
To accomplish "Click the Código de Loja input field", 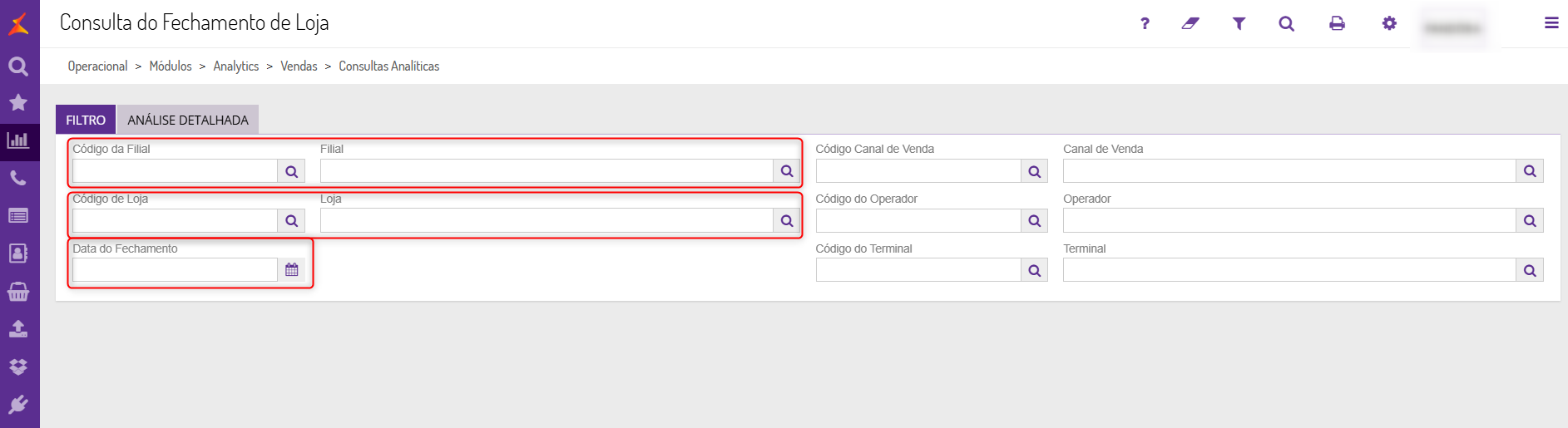I will click(175, 221).
